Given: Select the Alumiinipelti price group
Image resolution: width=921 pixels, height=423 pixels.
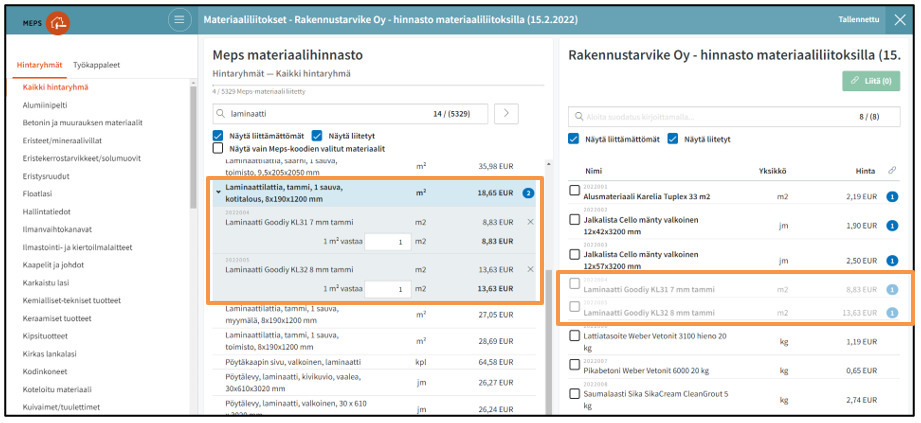Looking at the screenshot, I should tap(45, 105).
